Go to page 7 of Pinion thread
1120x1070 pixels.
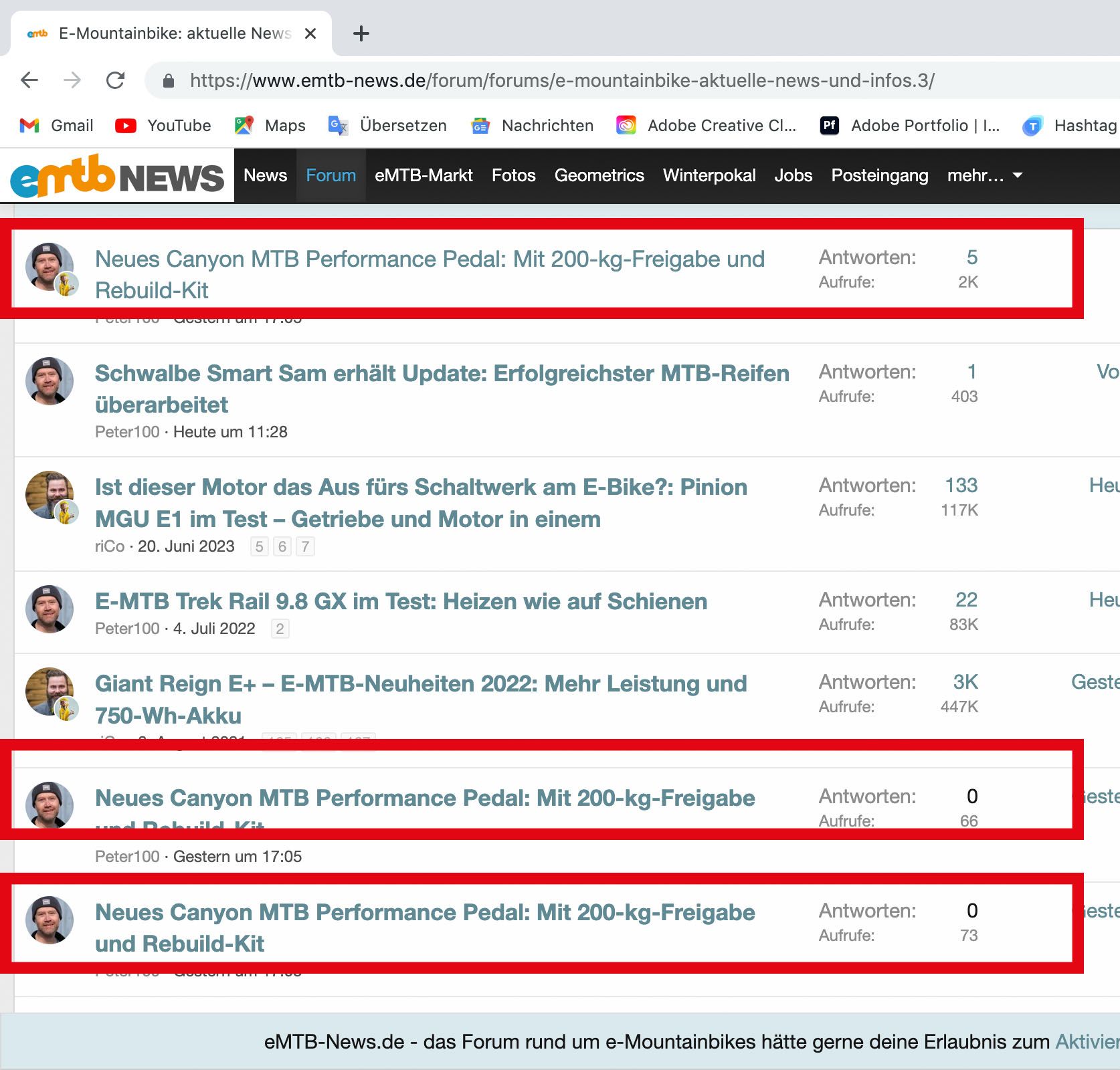305,547
